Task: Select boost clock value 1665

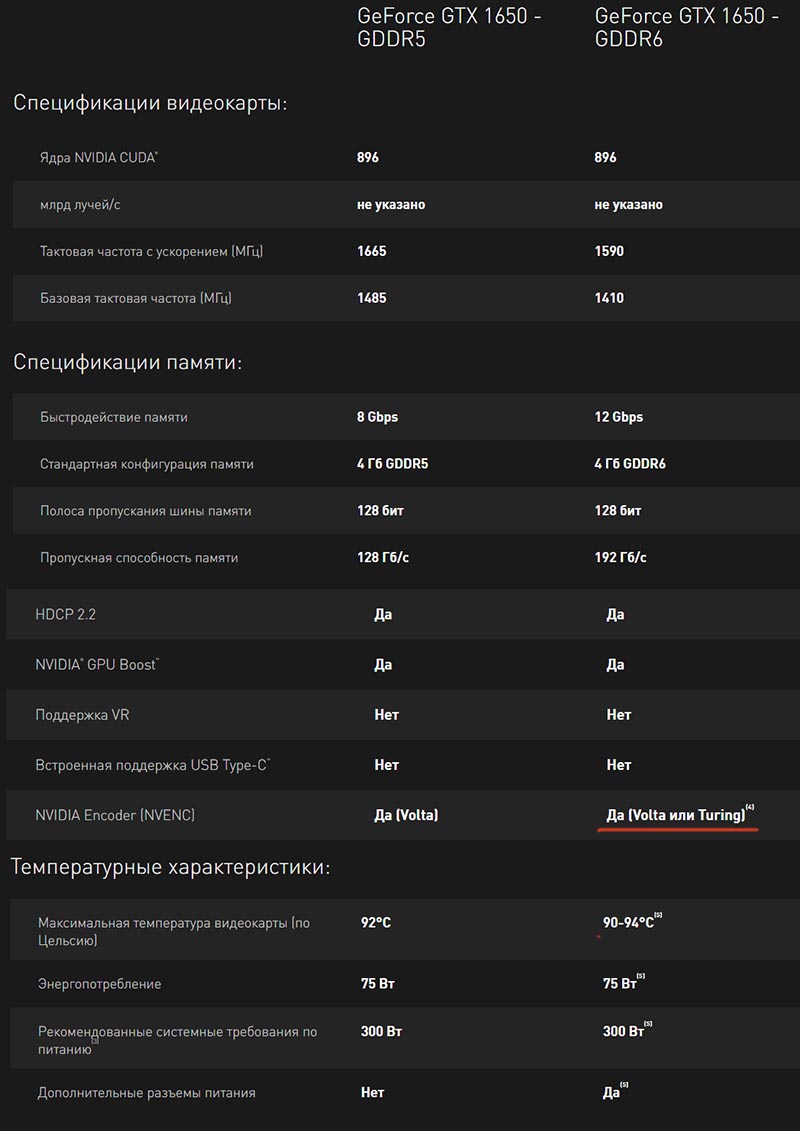Action: click(372, 251)
